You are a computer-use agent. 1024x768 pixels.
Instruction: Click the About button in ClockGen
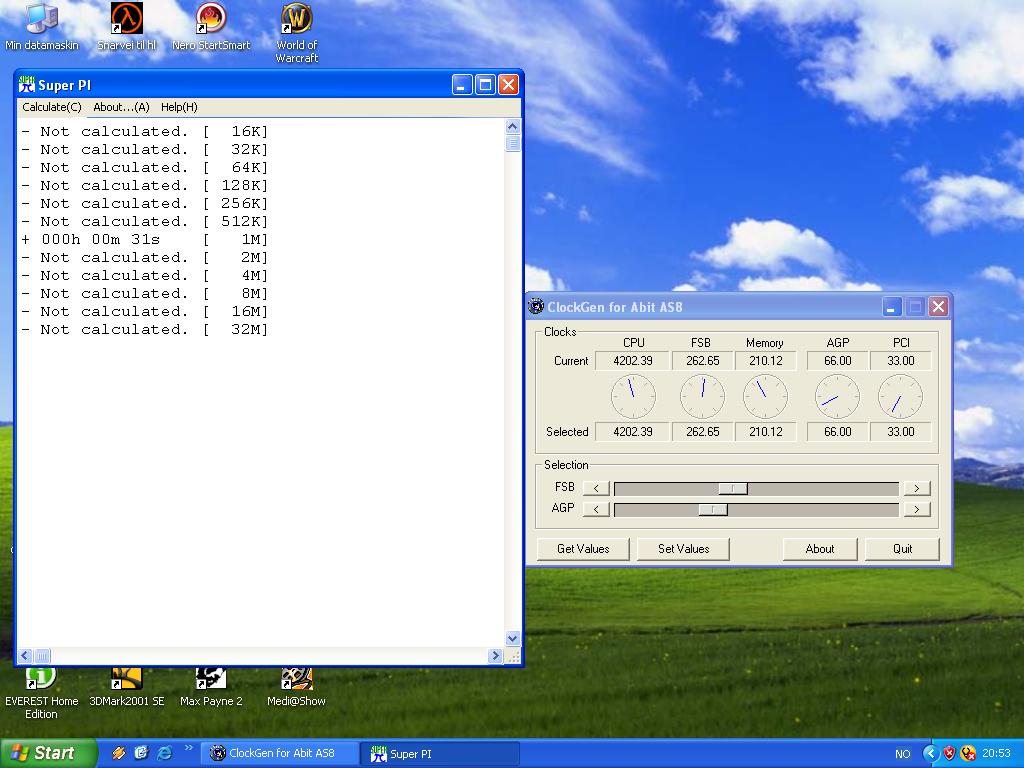(x=820, y=549)
